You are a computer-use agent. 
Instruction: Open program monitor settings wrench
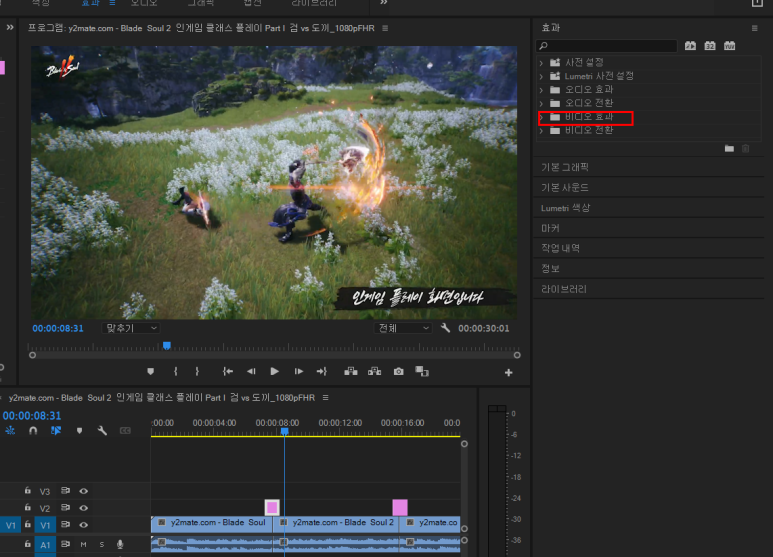[x=445, y=328]
